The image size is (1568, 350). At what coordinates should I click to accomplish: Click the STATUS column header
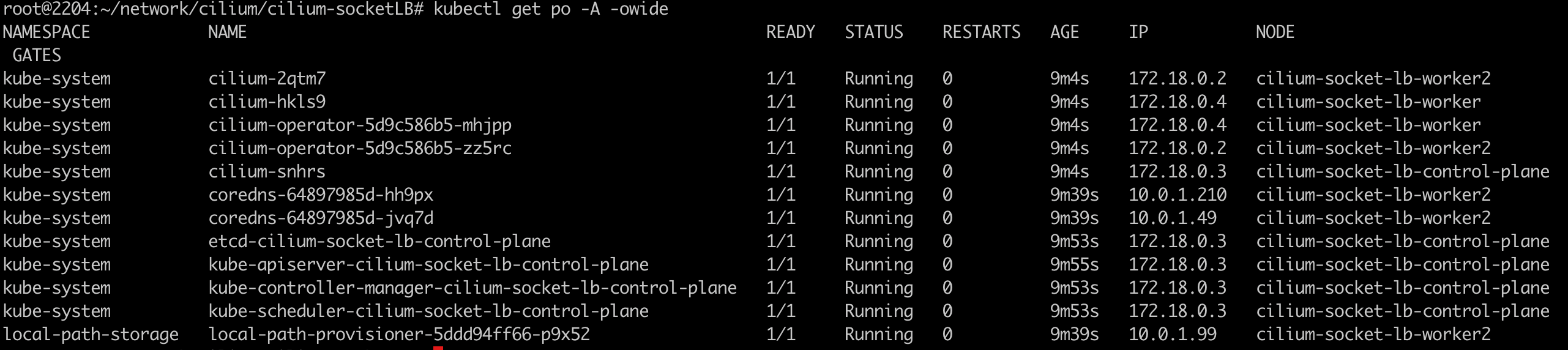tap(873, 32)
